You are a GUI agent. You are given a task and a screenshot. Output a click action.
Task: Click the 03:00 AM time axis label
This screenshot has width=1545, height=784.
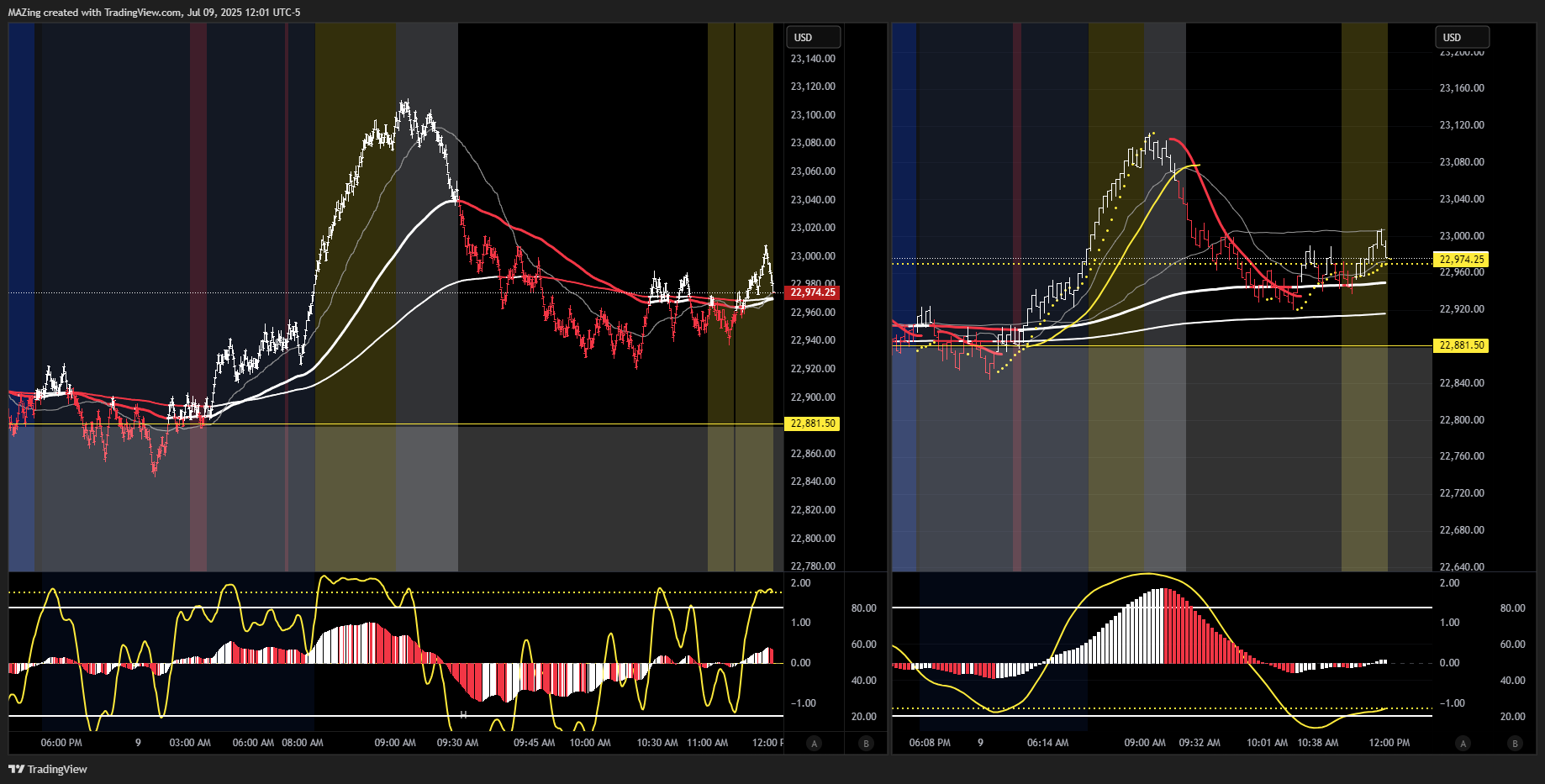(190, 743)
